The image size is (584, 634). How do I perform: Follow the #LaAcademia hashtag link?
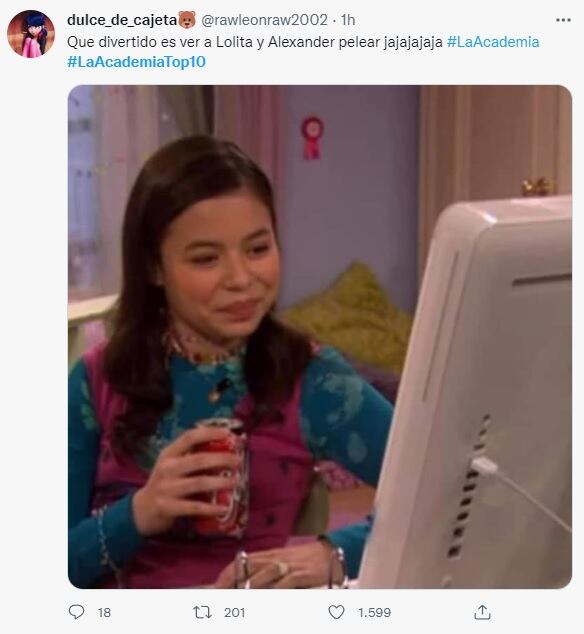pos(493,42)
